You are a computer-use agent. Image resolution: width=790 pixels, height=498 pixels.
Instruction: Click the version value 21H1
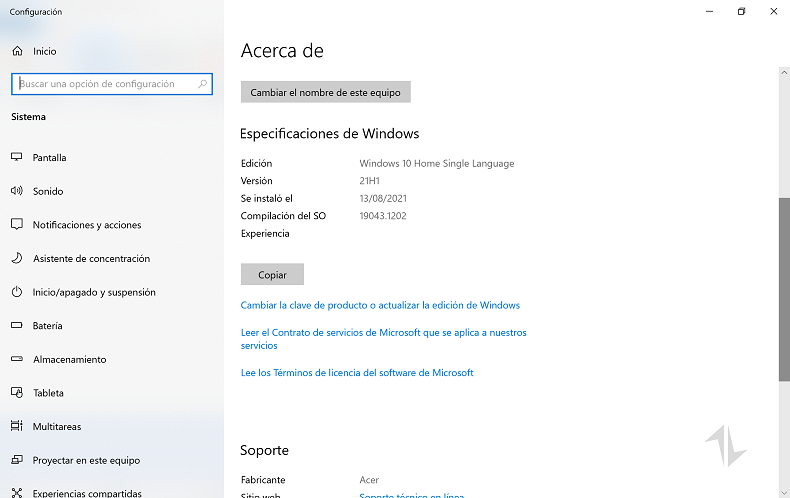(x=369, y=180)
